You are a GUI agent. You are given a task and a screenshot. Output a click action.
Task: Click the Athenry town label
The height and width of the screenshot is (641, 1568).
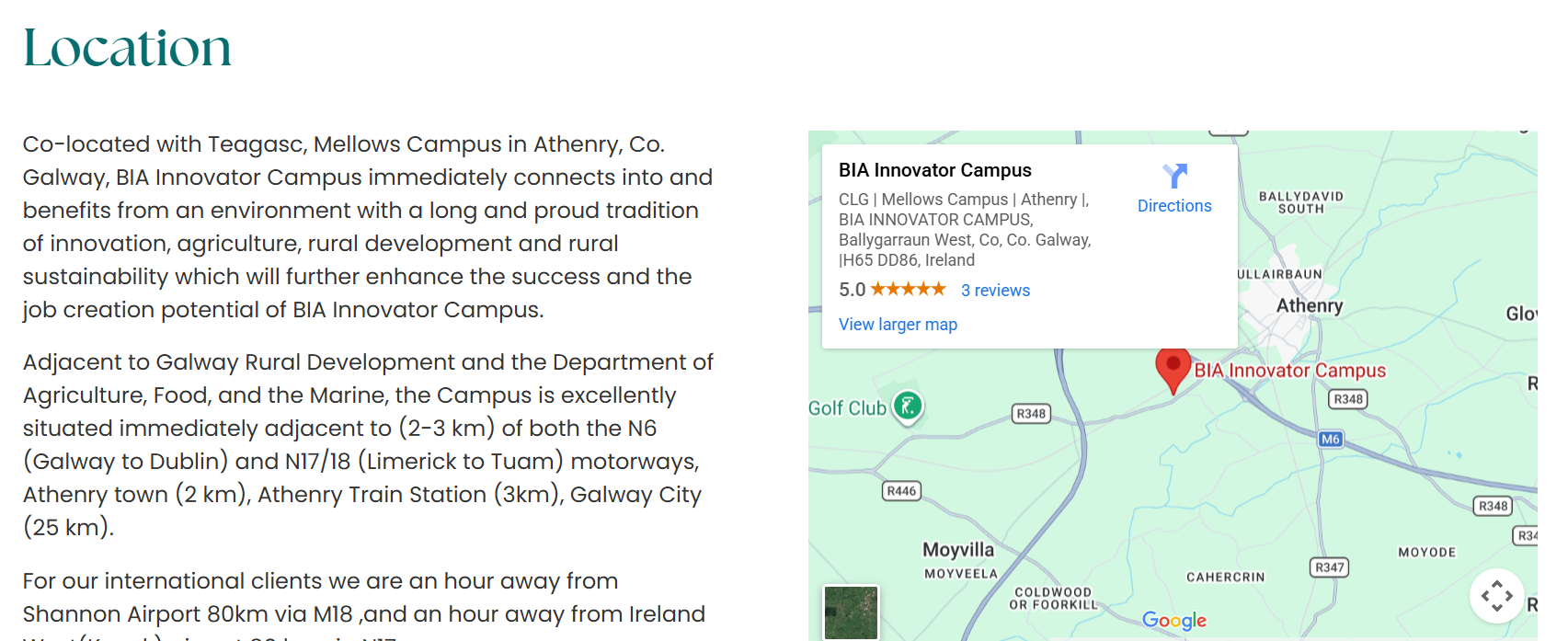coord(1310,305)
